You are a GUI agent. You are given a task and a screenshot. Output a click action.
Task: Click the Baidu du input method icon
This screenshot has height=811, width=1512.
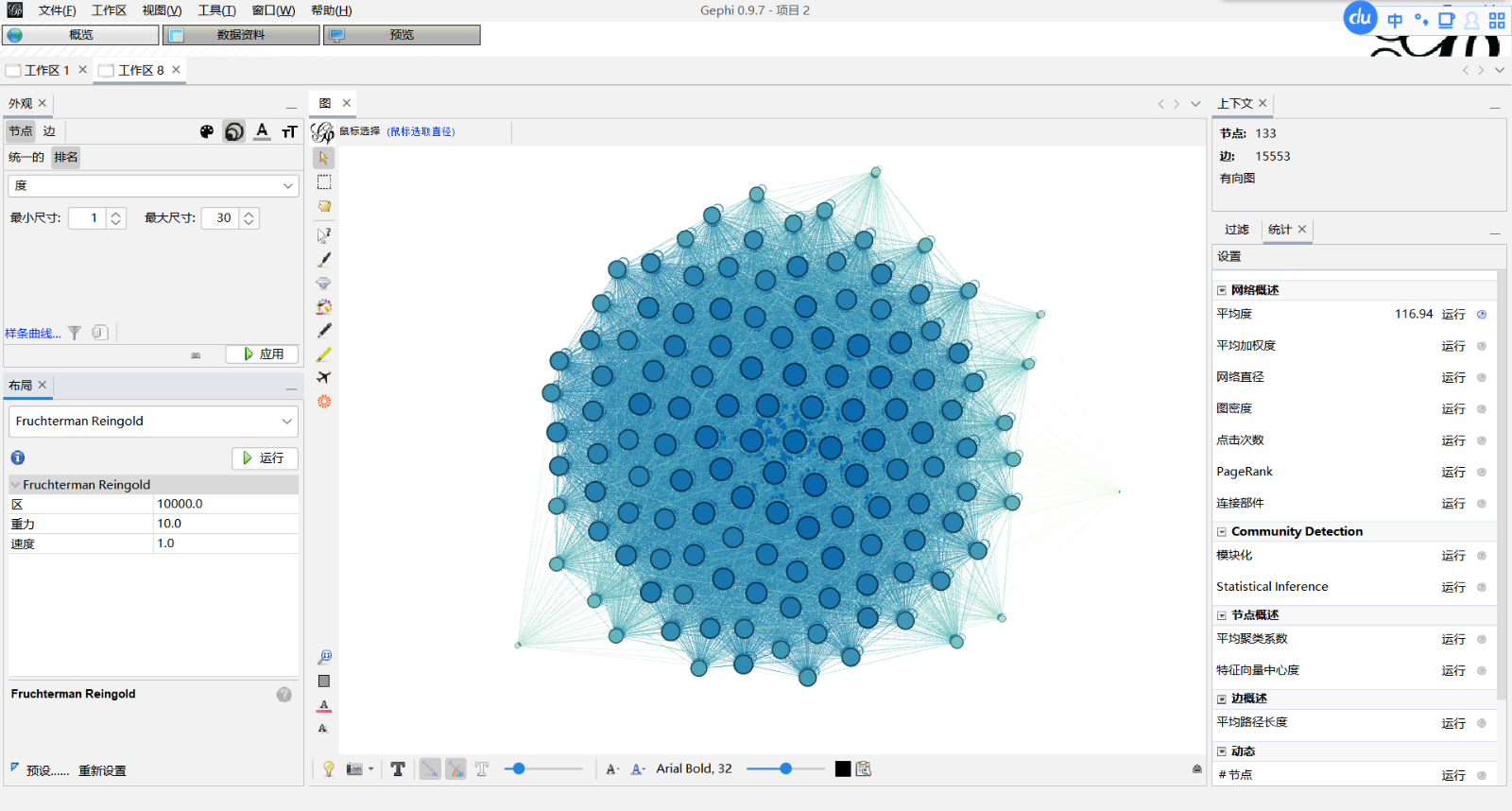(1360, 18)
